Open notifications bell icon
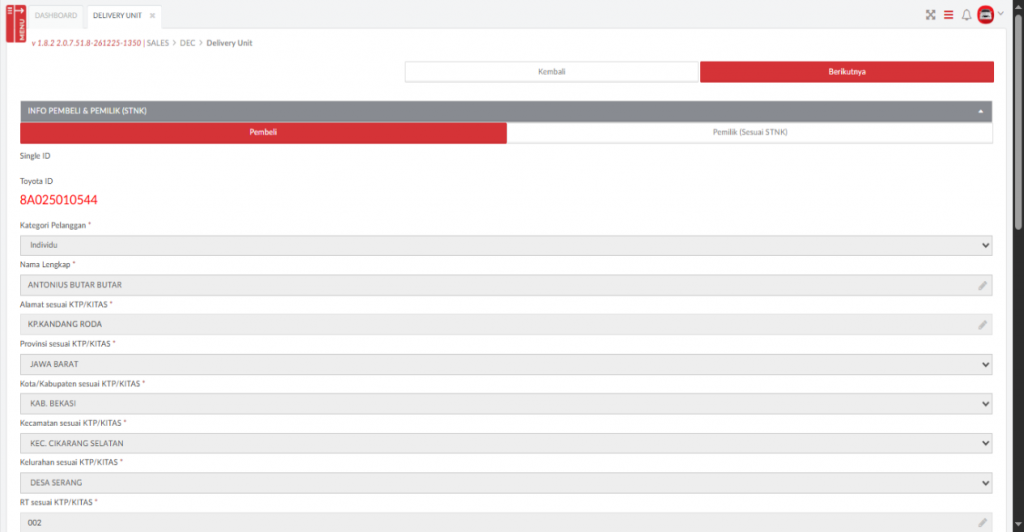 (966, 15)
